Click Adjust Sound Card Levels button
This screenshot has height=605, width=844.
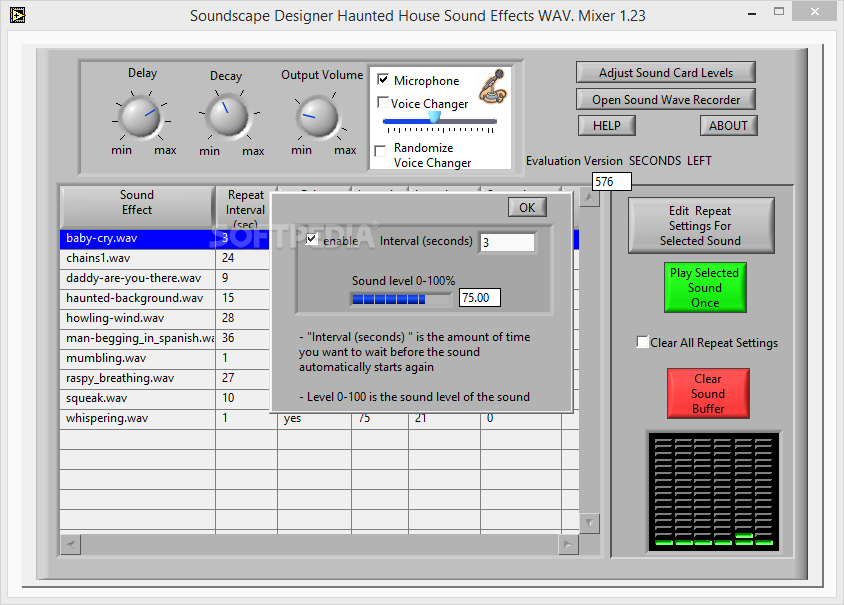click(666, 72)
